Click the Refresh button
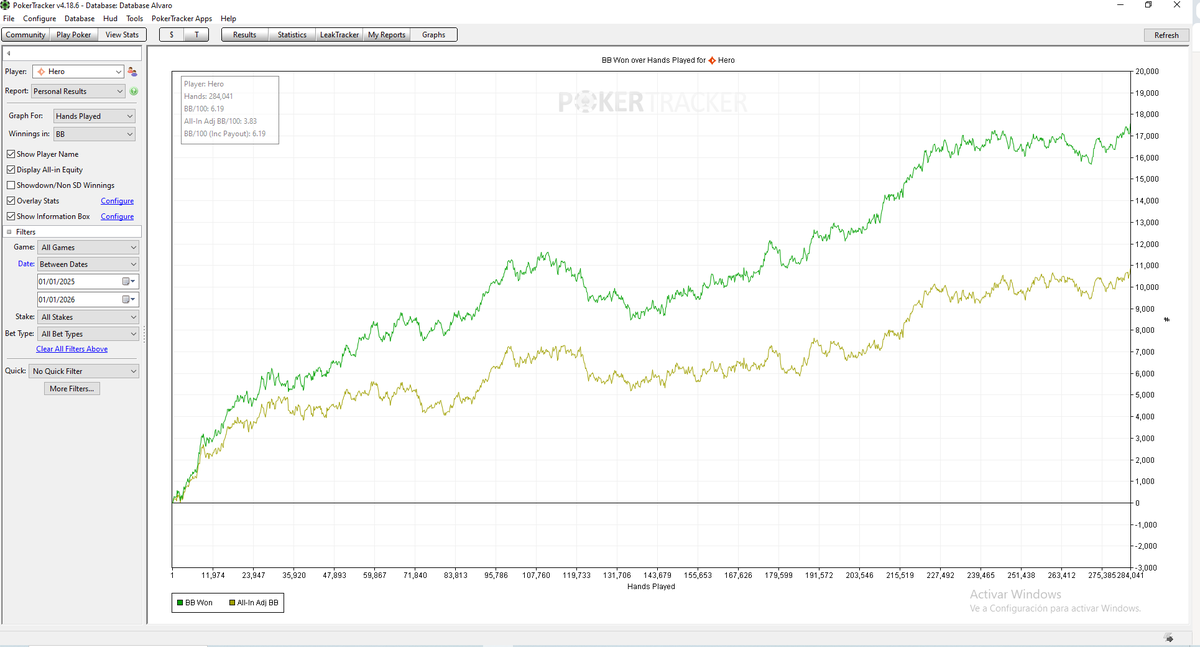This screenshot has height=647, width=1200. pos(1166,35)
